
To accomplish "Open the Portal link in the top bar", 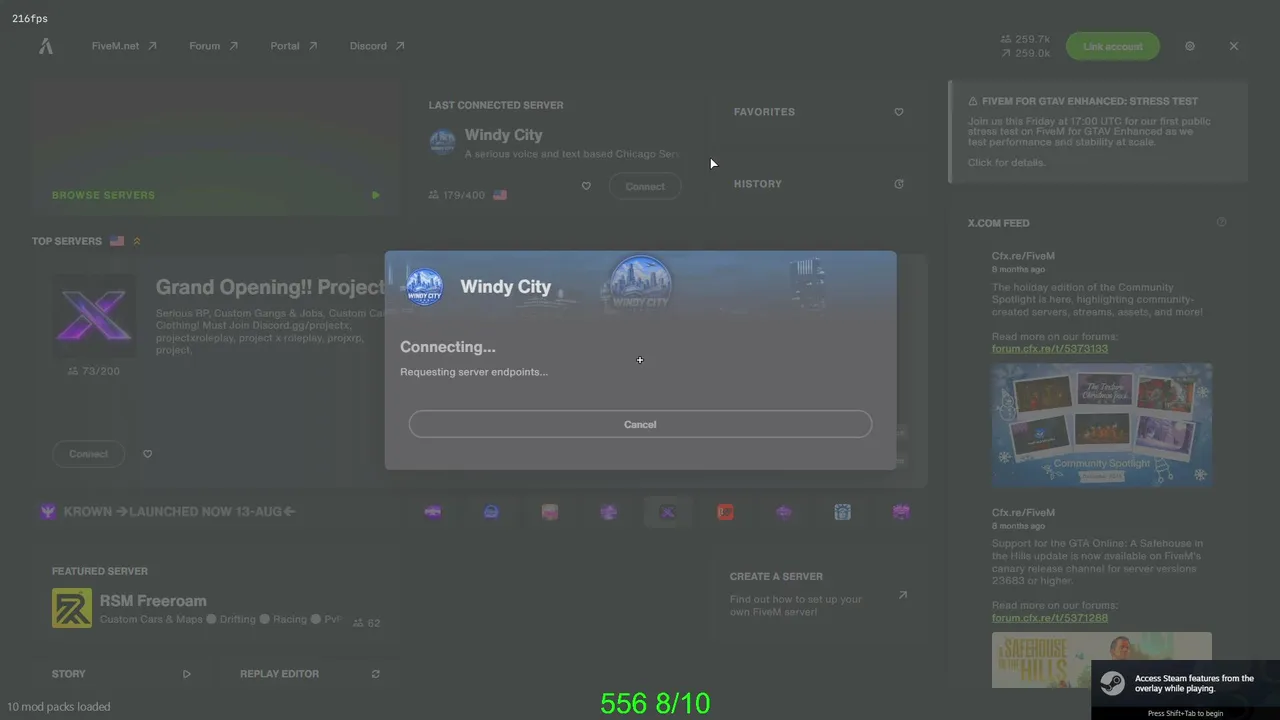I will [x=294, y=46].
